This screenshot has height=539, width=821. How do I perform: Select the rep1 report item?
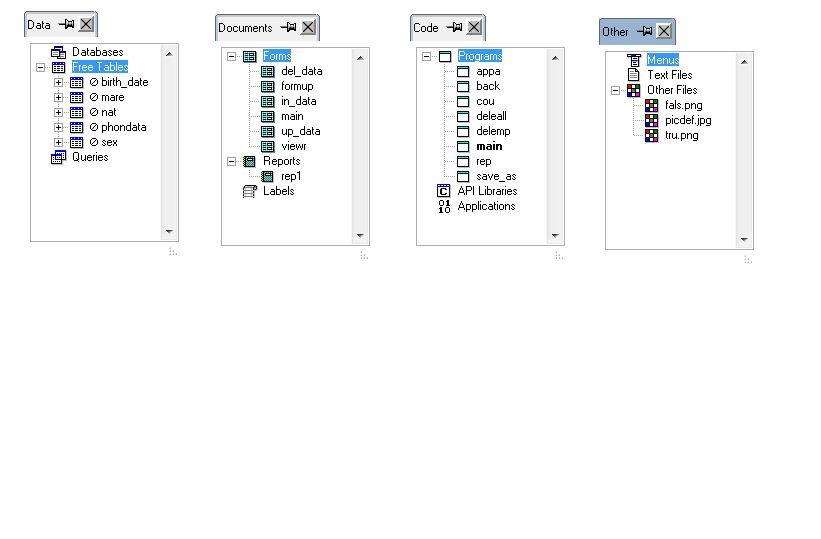coord(291,176)
